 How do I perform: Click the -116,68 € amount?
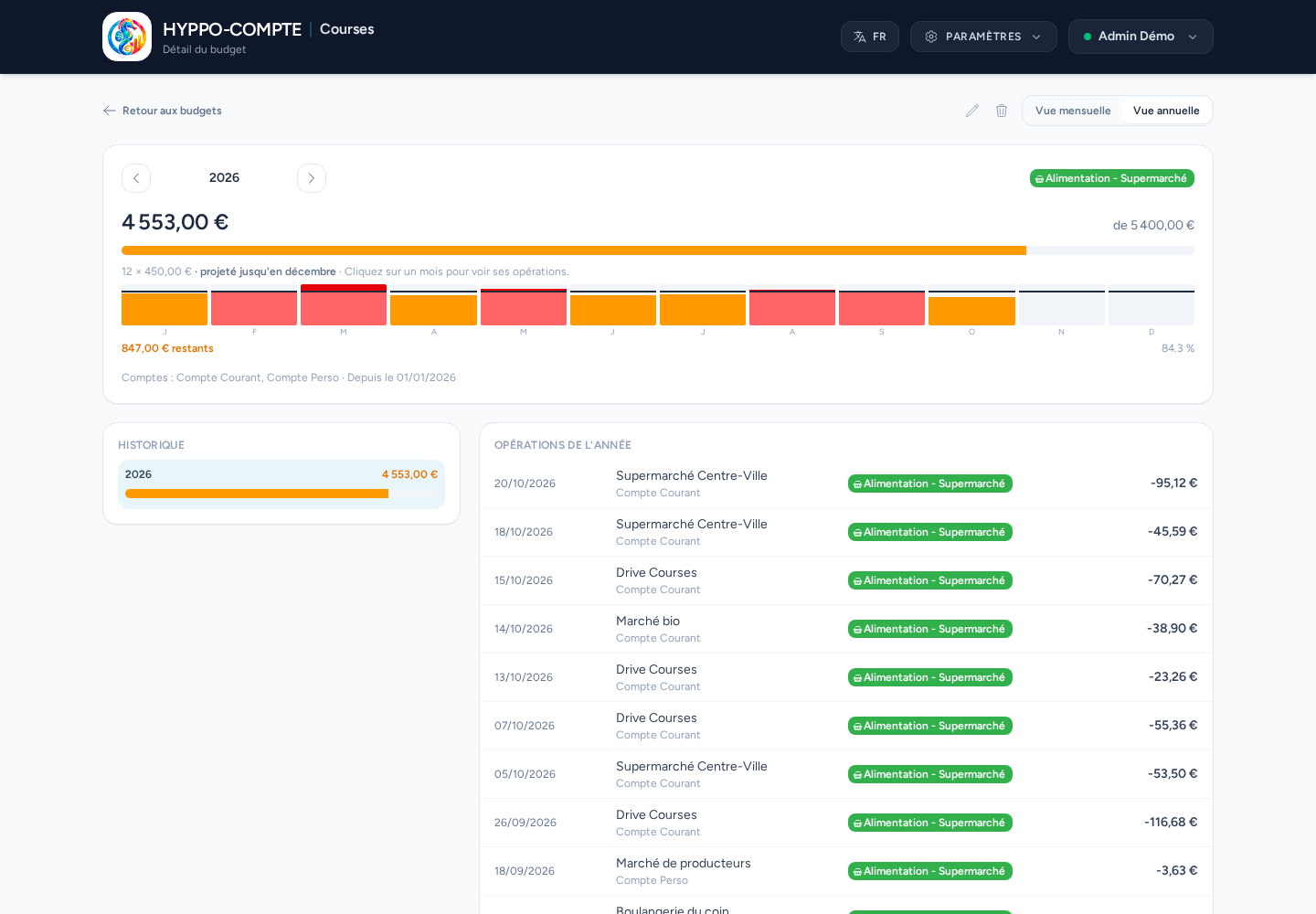pyautogui.click(x=1171, y=823)
